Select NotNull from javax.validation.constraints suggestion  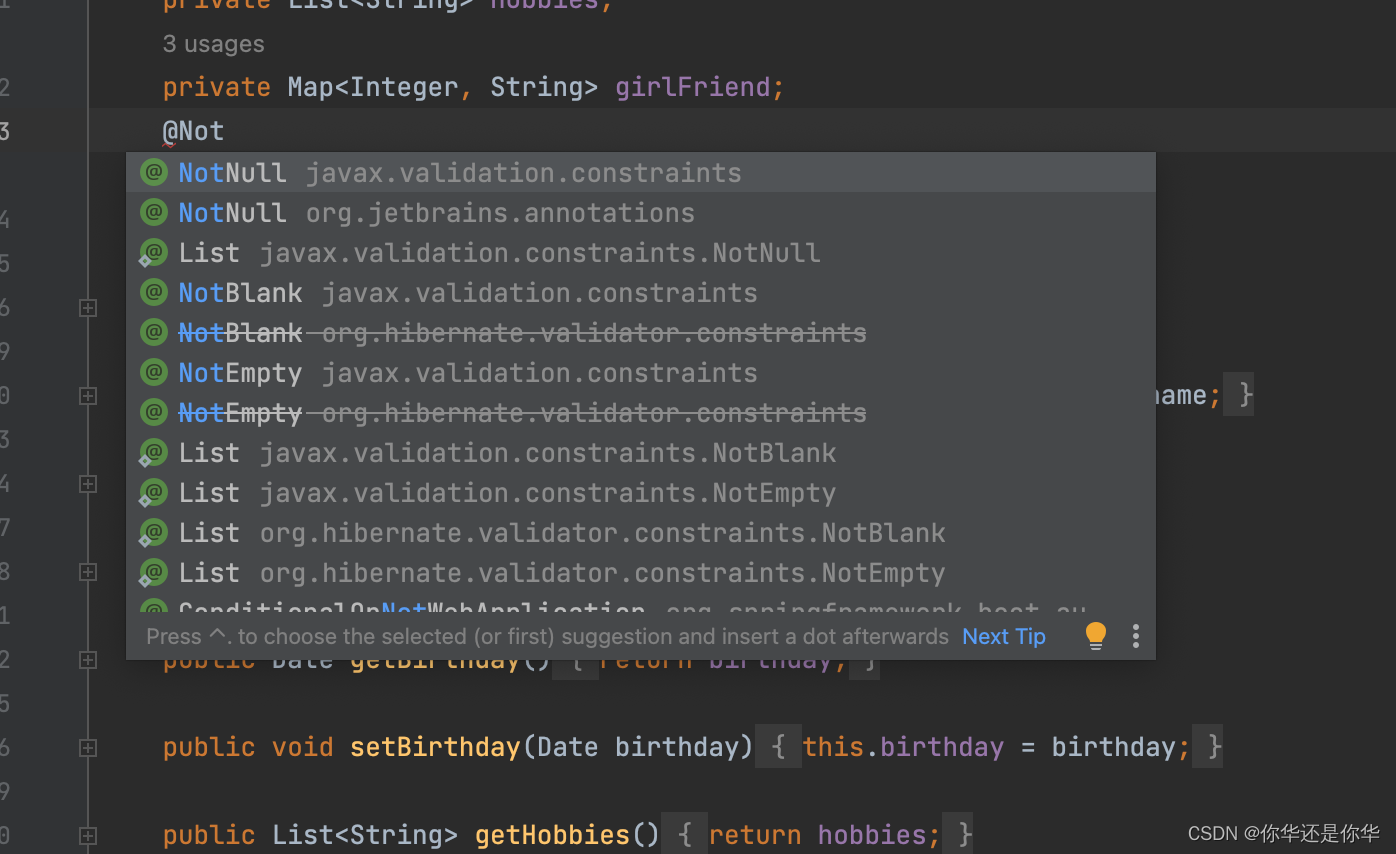[x=640, y=173]
